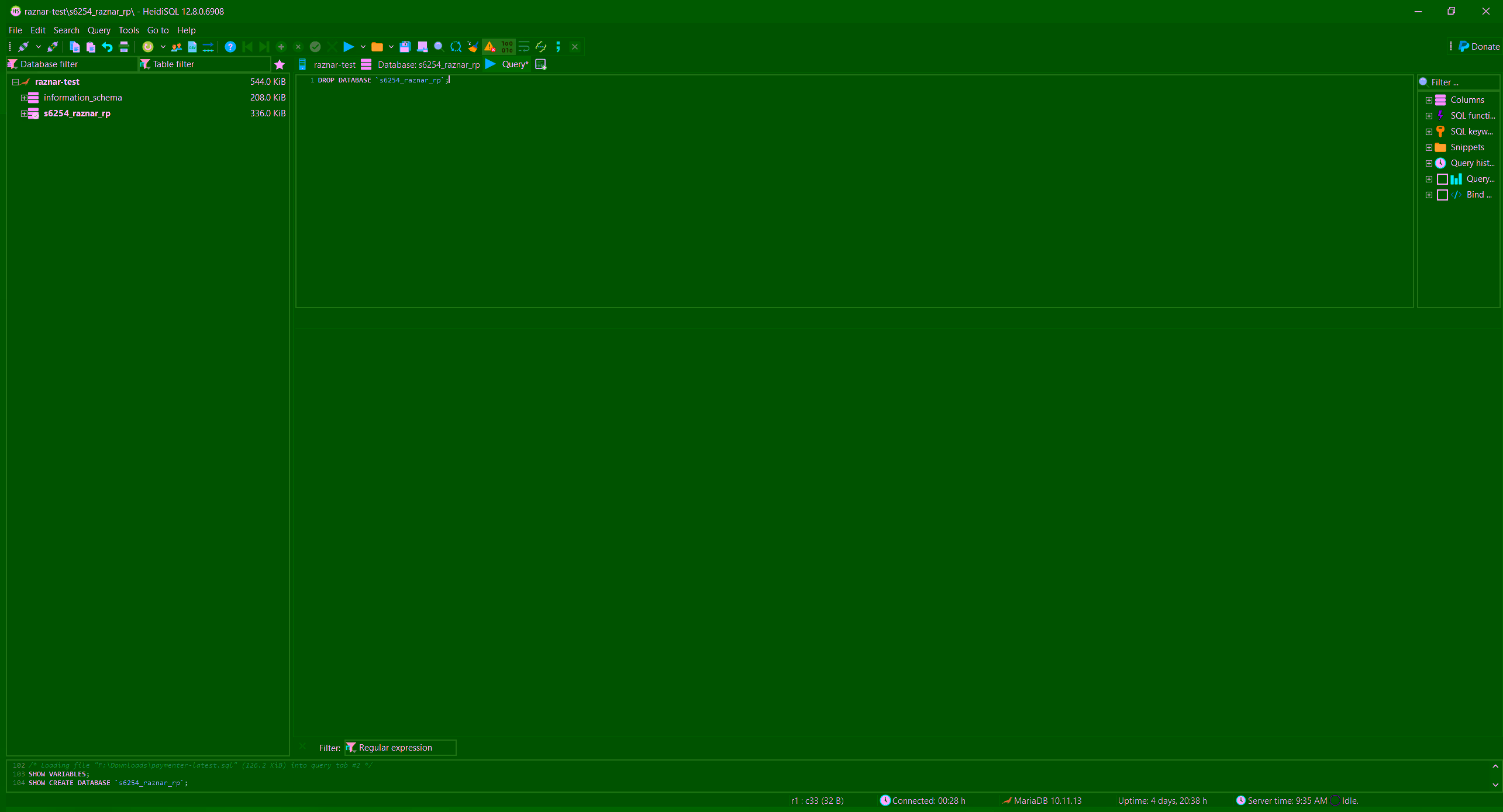Click the Table filter input field
Image resolution: width=1503 pixels, height=812 pixels.
point(205,64)
